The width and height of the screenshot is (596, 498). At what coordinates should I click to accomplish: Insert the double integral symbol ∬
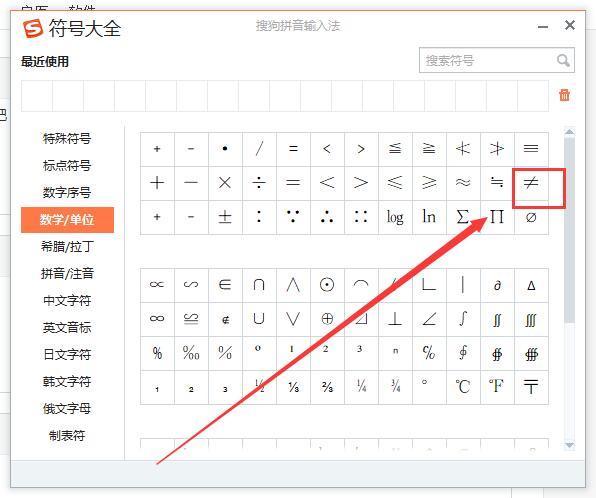tap(497, 319)
